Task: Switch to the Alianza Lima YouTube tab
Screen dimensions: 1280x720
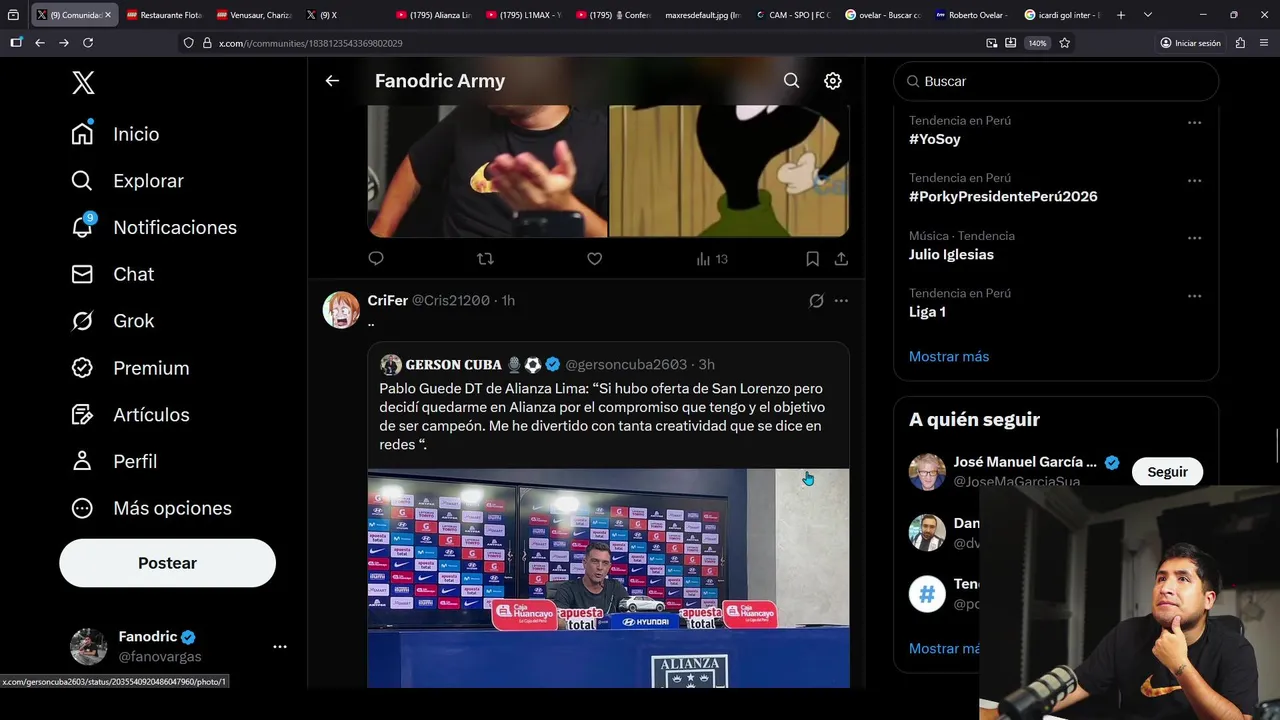Action: pos(433,15)
